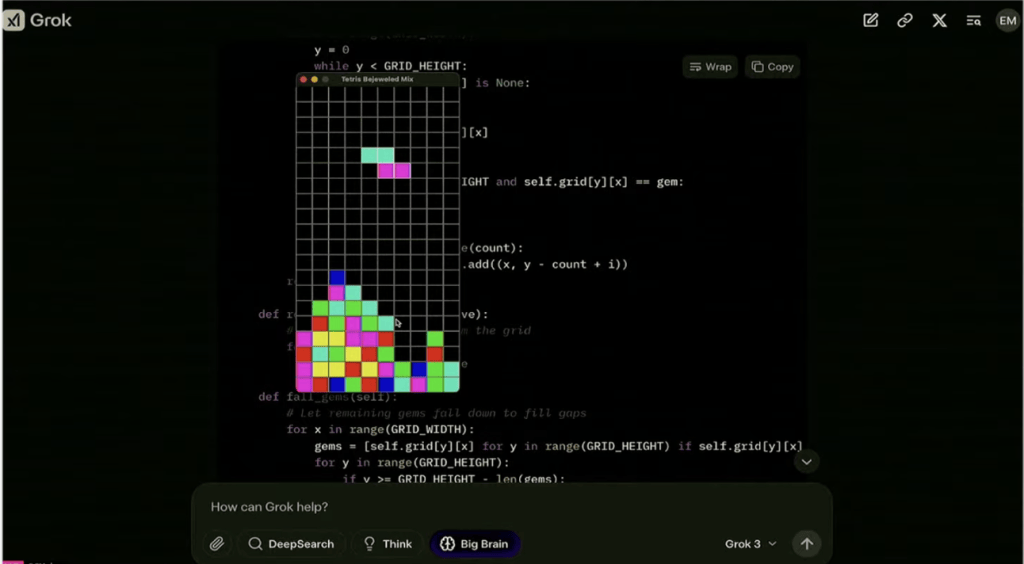Toggle Wrap on the code block
This screenshot has height=564, width=1024.
tap(710, 67)
